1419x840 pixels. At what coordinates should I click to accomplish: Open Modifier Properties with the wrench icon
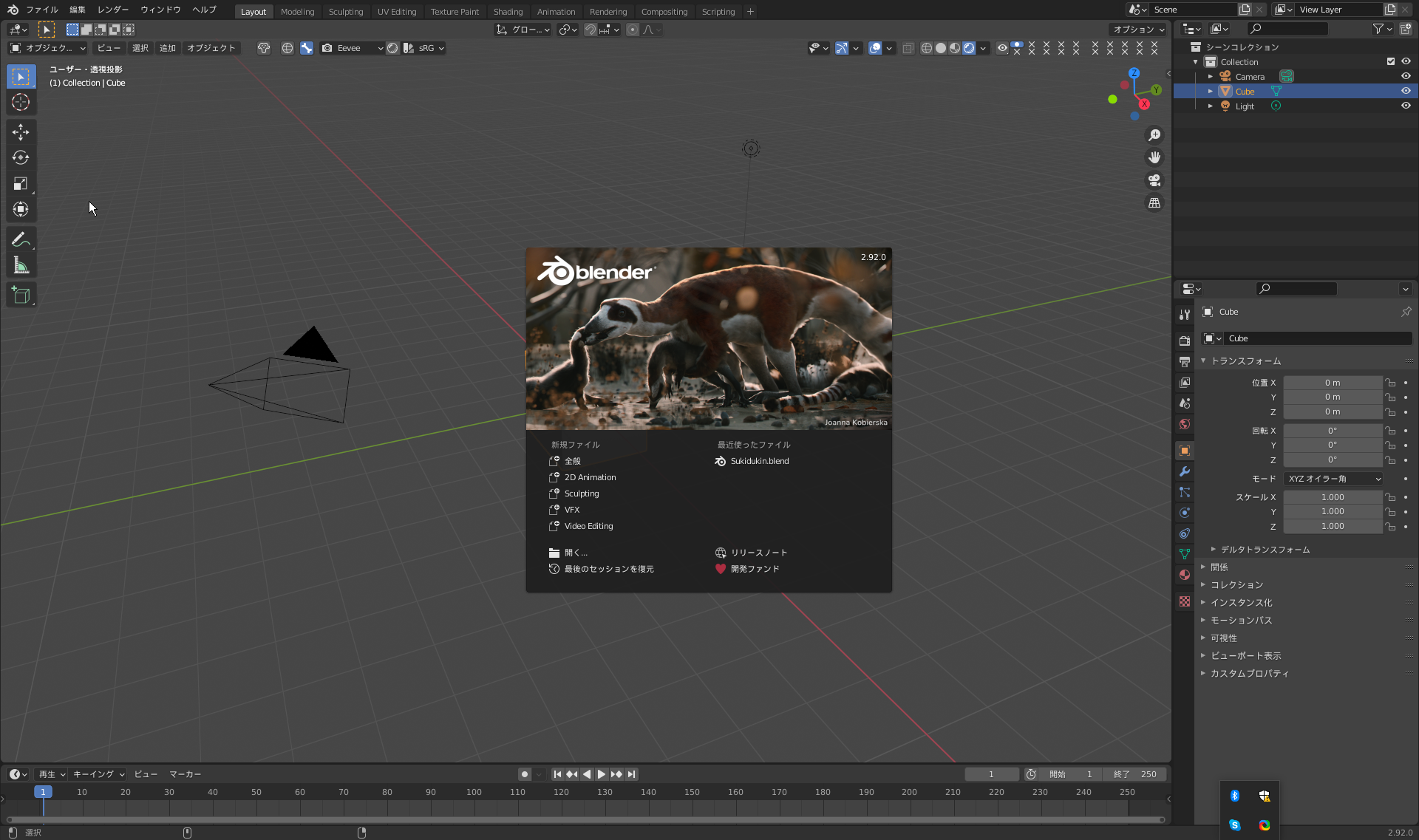click(x=1184, y=471)
